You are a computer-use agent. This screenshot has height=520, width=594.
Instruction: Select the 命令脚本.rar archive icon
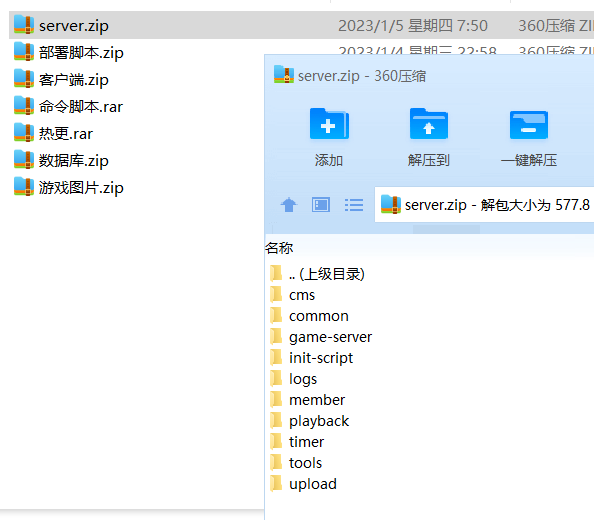(24, 106)
